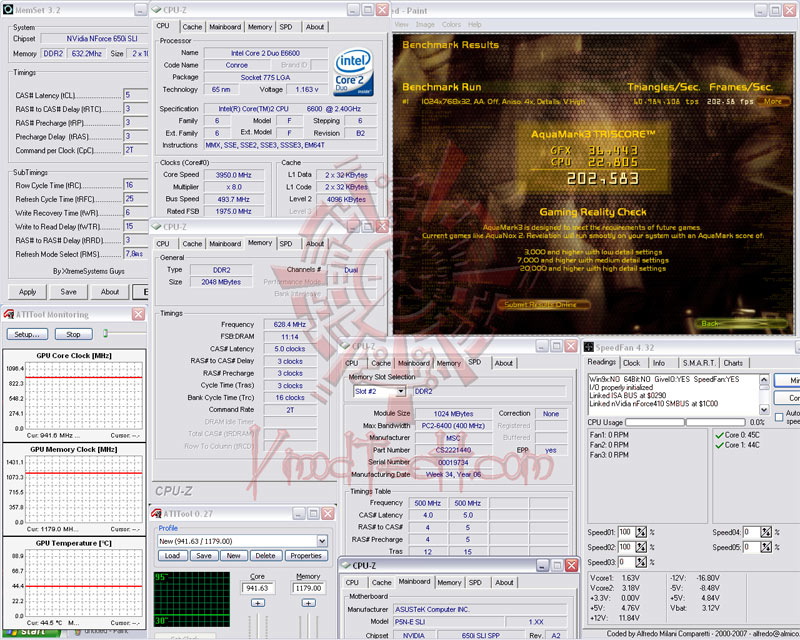Click the ATITool 0.27 title bar icon
The width and height of the screenshot is (800, 640).
(x=157, y=513)
